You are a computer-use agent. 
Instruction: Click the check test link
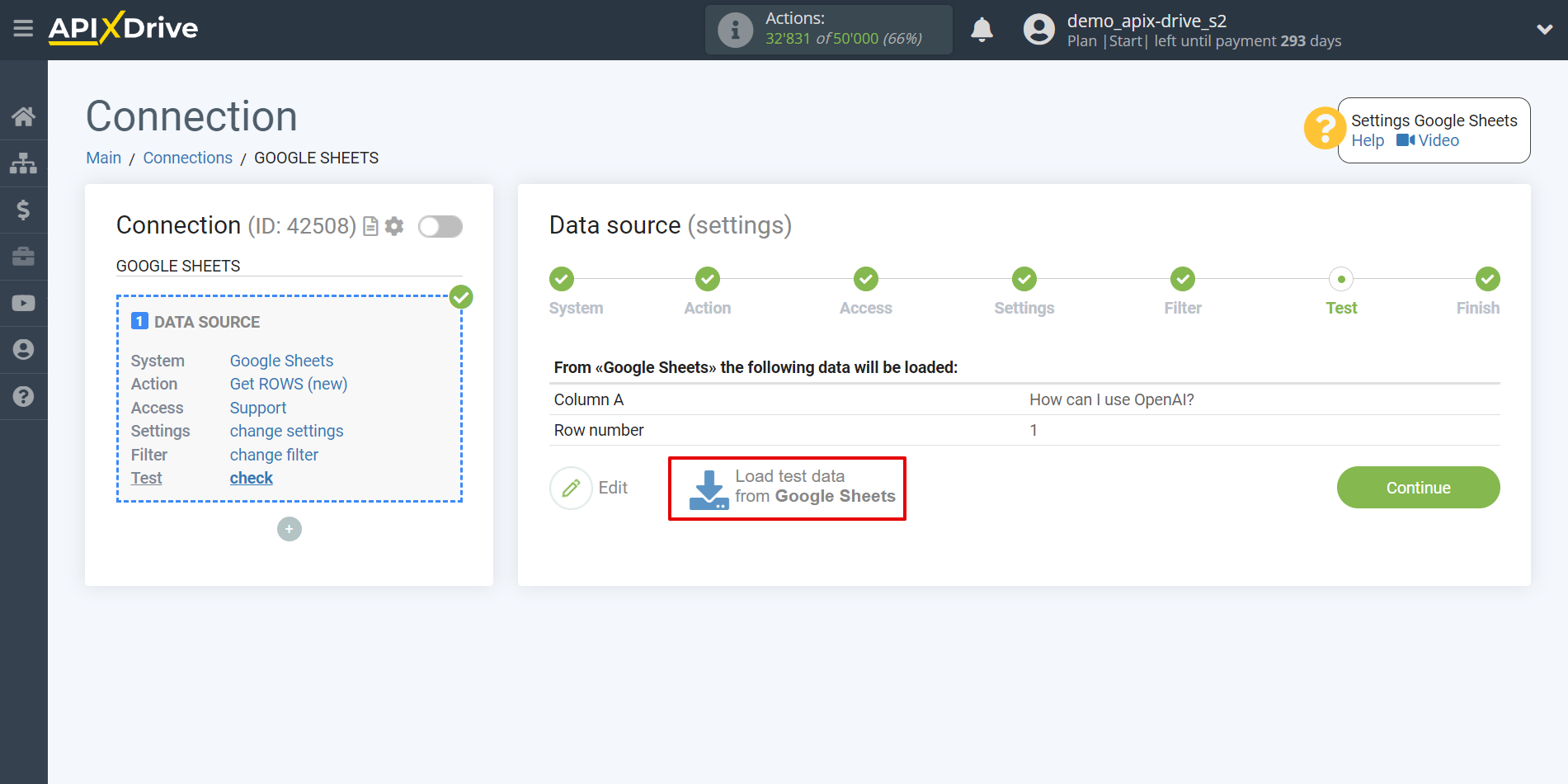(251, 478)
